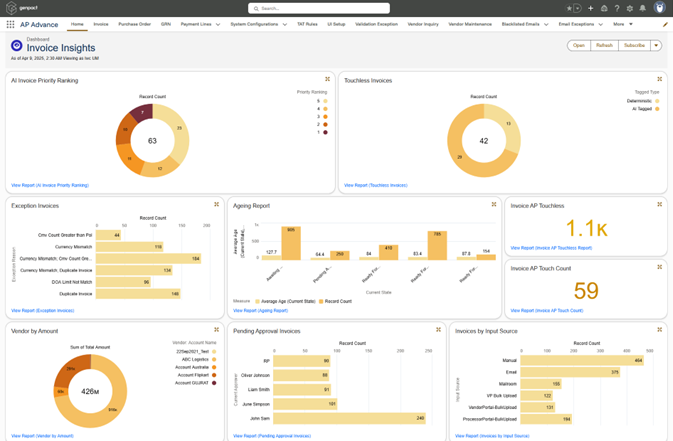Screen dimensions: 673x441
Task: Click the Favorites star icon
Action: click(569, 8)
